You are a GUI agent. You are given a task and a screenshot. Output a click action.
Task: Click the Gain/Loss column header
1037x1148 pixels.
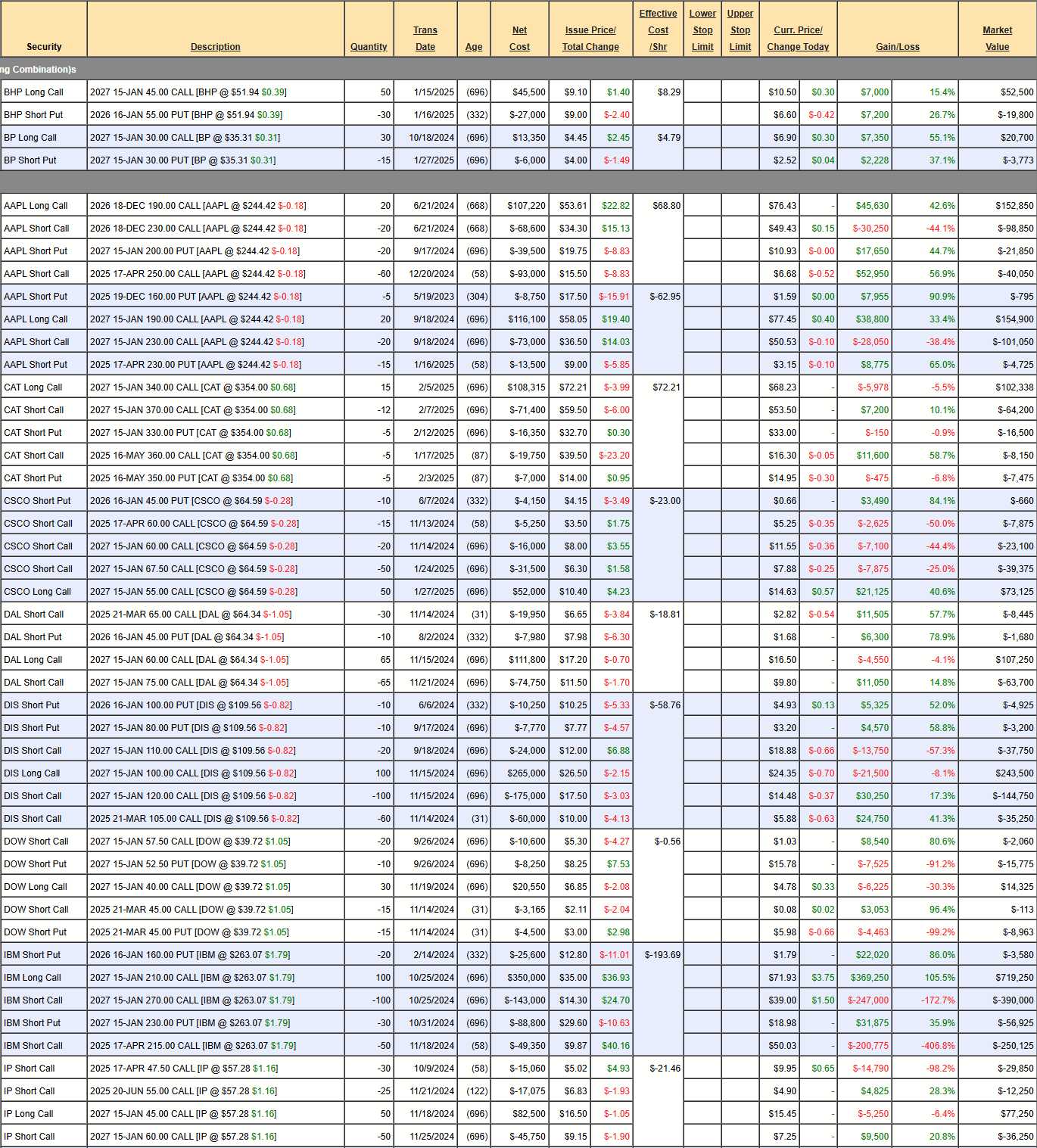coord(897,47)
